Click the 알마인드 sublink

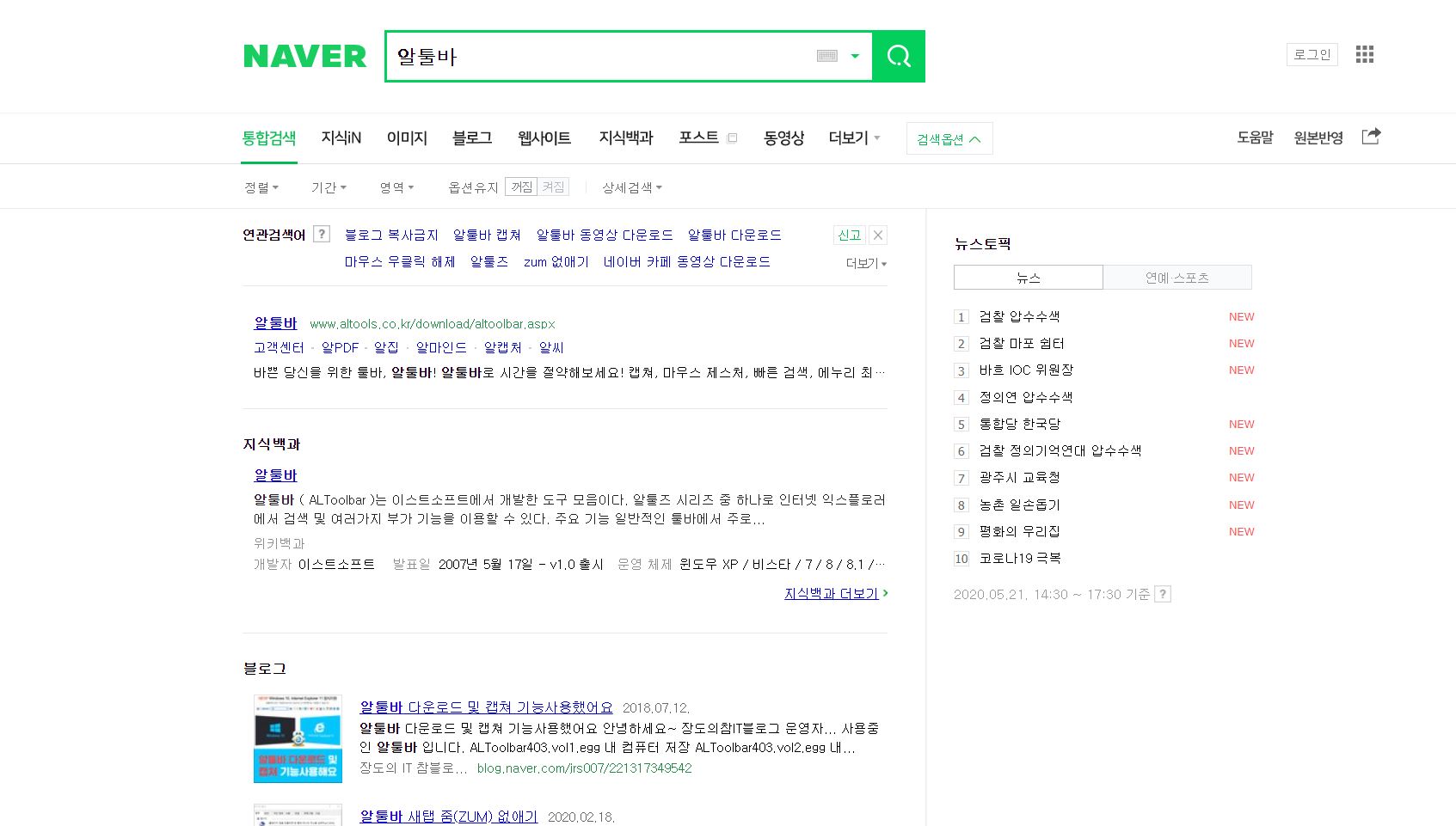coord(441,347)
